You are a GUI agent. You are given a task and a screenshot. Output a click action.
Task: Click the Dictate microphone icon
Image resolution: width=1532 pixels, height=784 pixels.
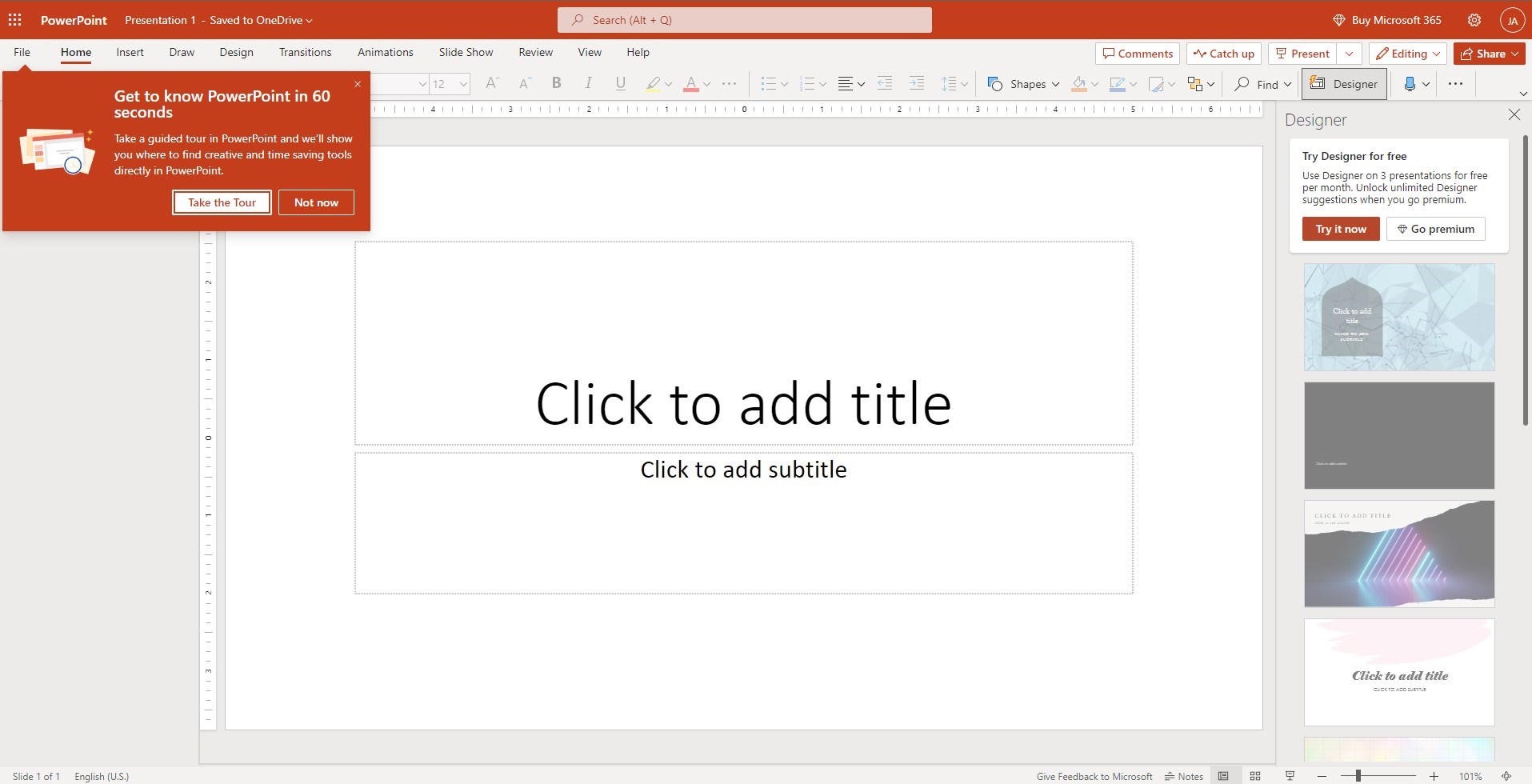pyautogui.click(x=1410, y=84)
